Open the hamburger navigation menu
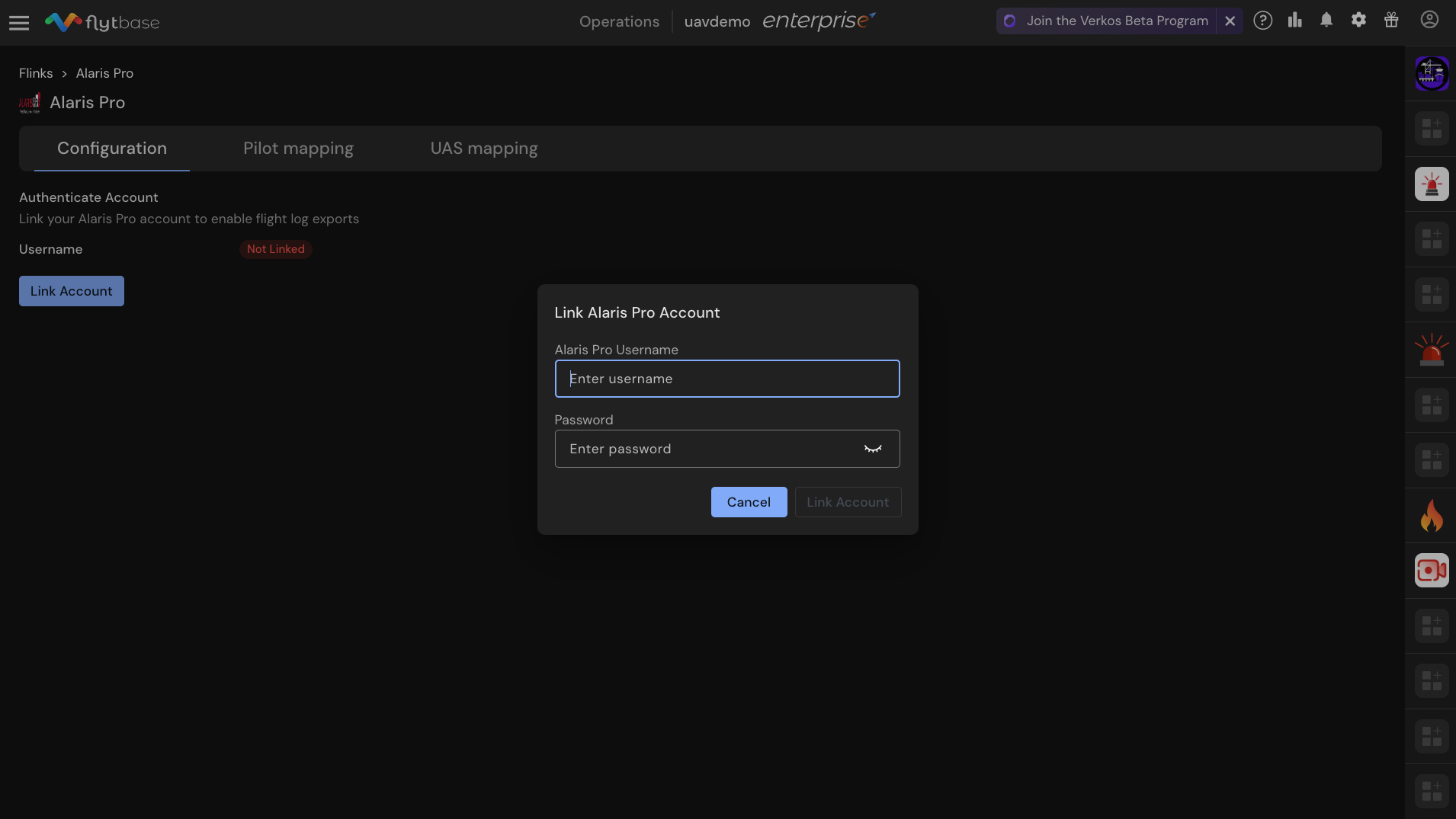The width and height of the screenshot is (1456, 819). tap(19, 23)
